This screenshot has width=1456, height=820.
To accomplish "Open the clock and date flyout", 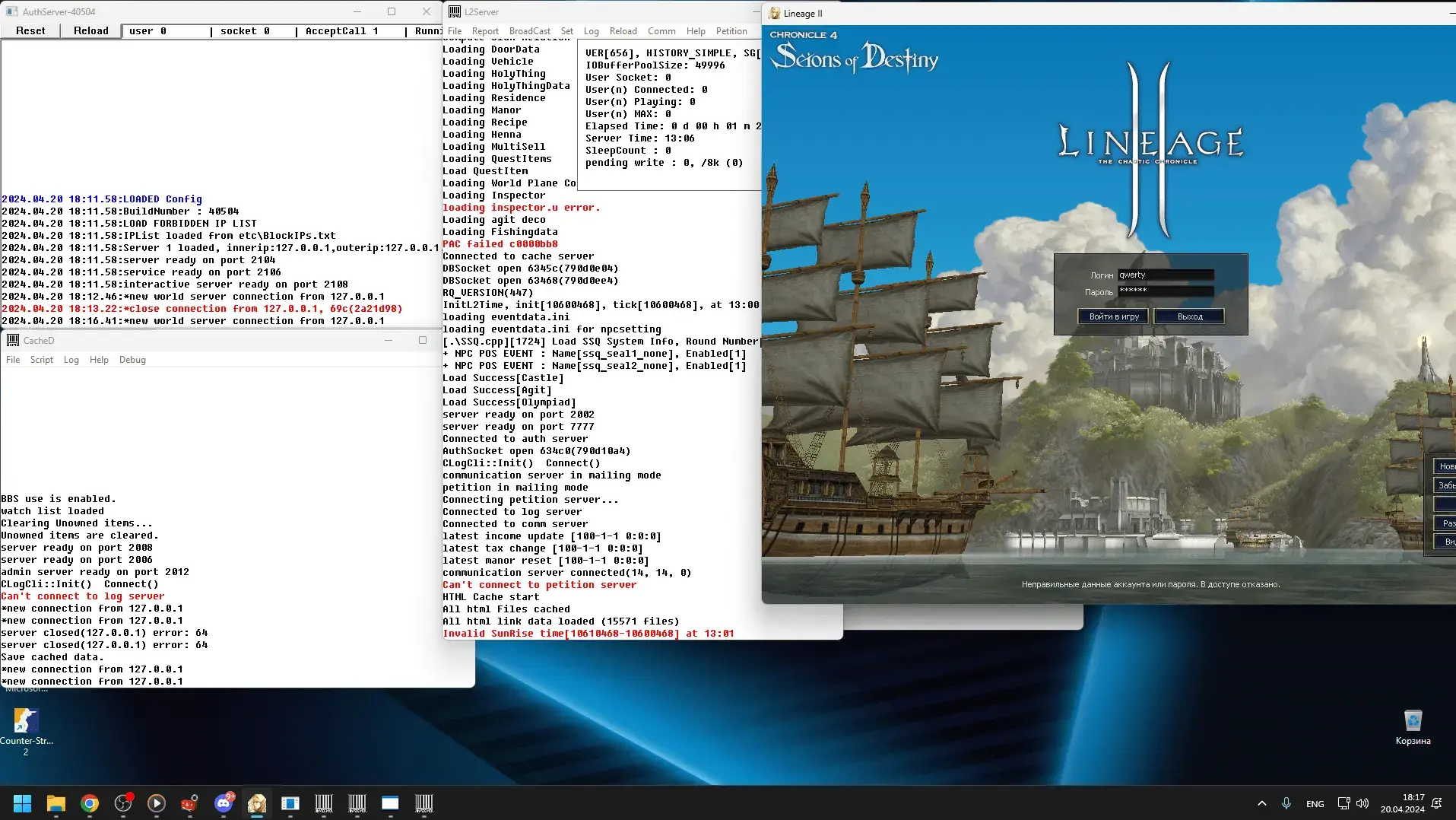I will 1403,803.
